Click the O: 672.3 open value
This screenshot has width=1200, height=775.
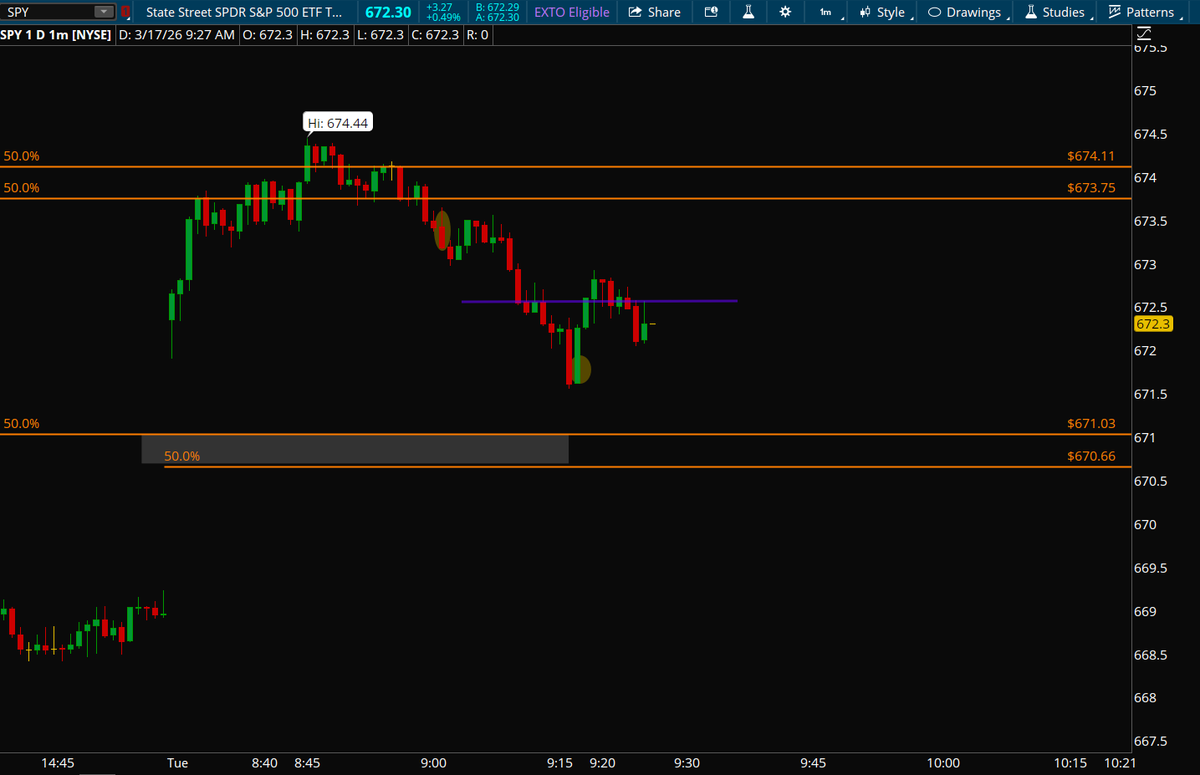click(x=267, y=35)
